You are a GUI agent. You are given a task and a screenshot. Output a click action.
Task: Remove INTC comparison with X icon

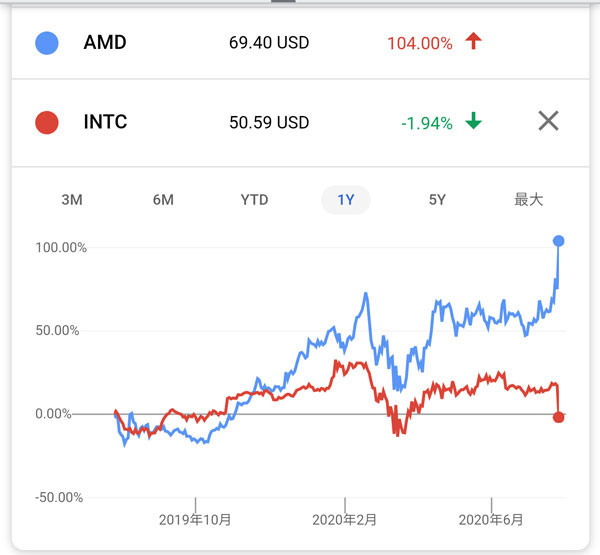[548, 121]
